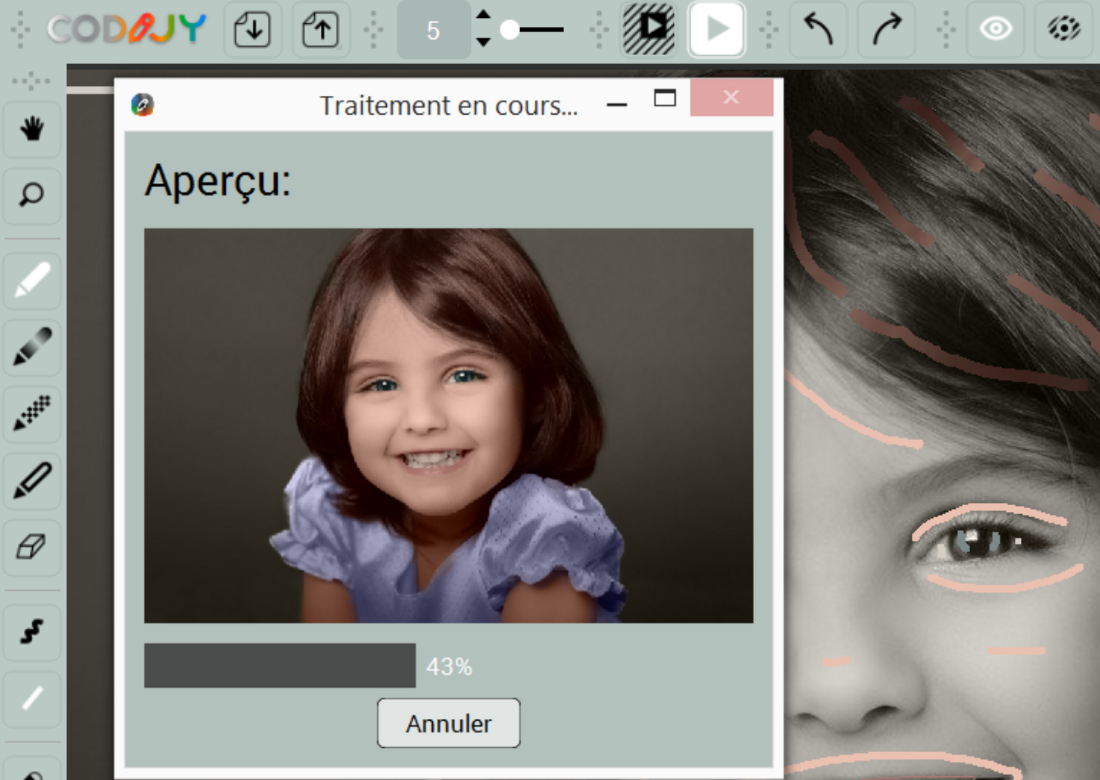Maximize the Traitement en cours dialog
This screenshot has height=780, width=1100.
(665, 98)
